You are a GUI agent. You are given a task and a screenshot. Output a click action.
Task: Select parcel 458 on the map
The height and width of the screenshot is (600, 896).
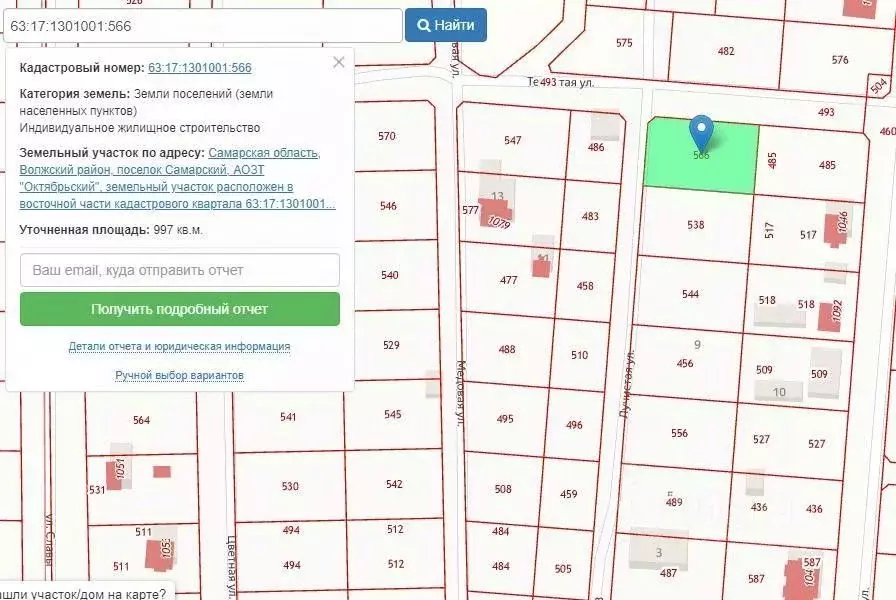tap(585, 286)
